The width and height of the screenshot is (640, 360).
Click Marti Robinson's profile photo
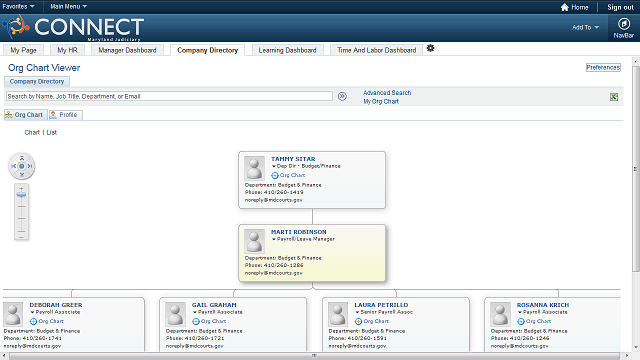click(x=254, y=241)
